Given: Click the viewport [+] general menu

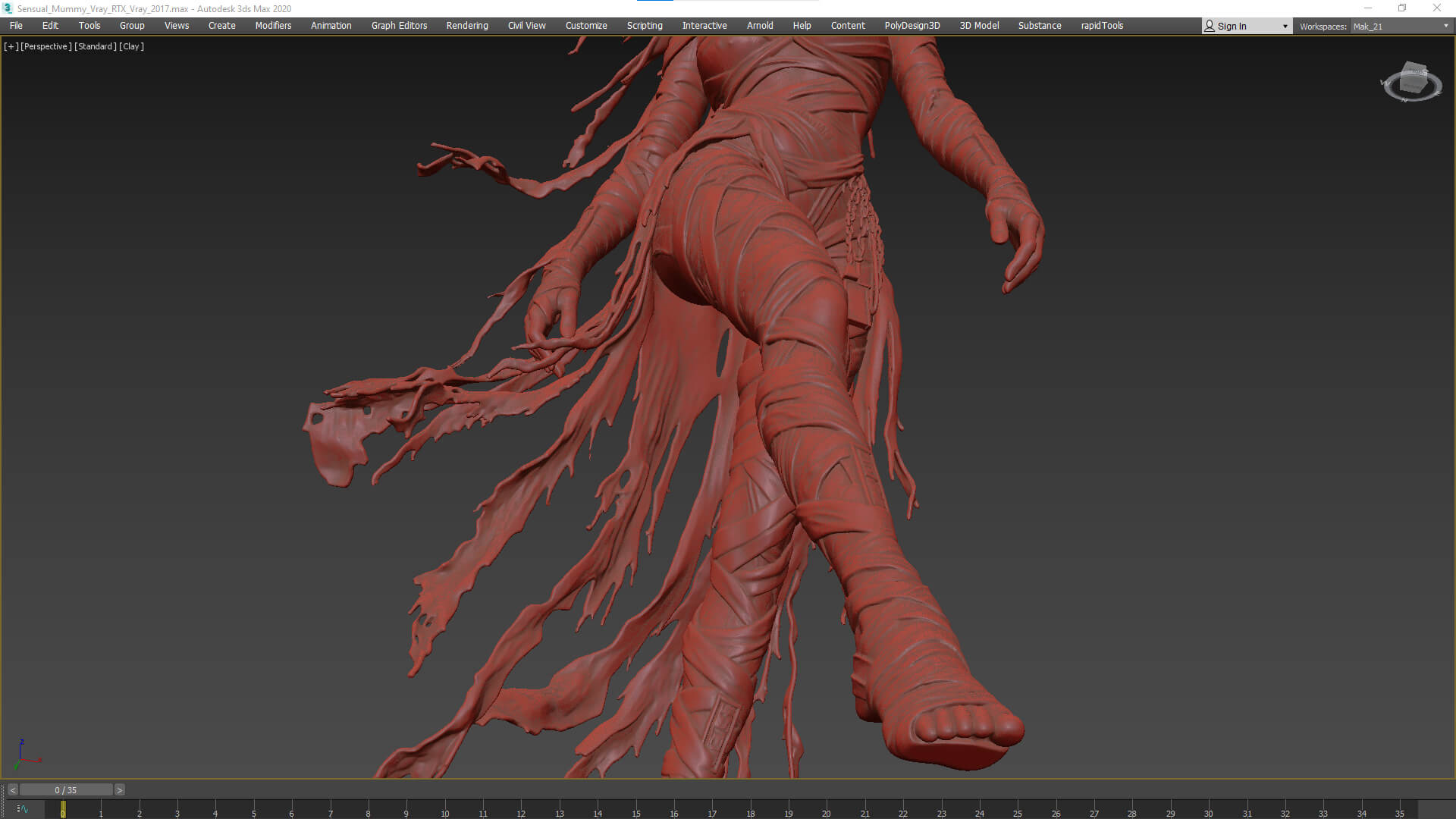Looking at the screenshot, I should (11, 46).
